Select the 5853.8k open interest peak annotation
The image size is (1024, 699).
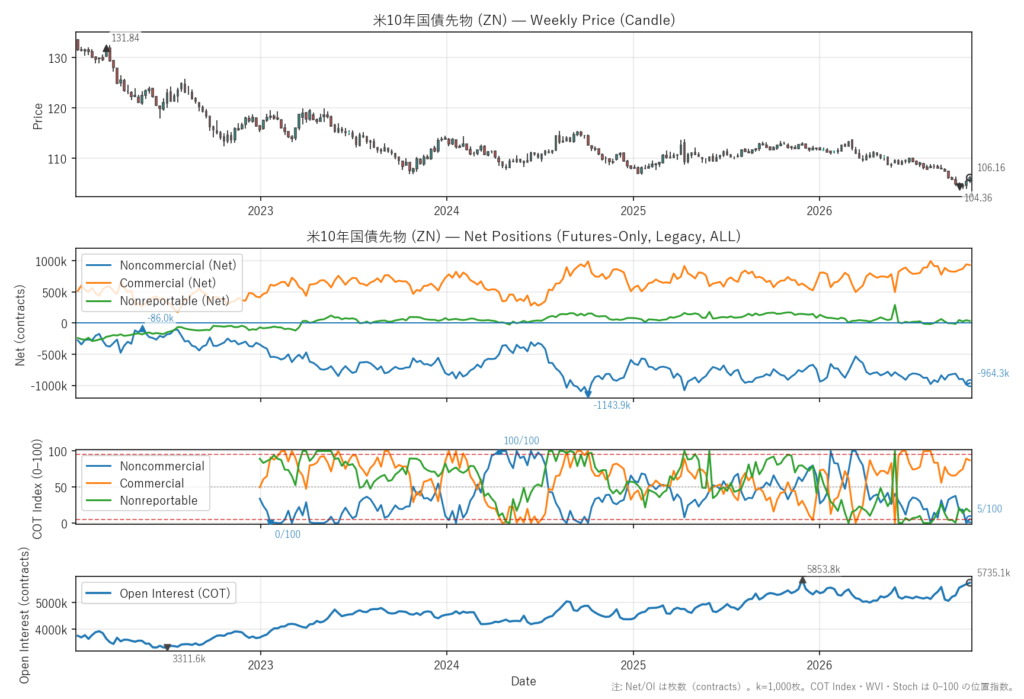[x=824, y=570]
